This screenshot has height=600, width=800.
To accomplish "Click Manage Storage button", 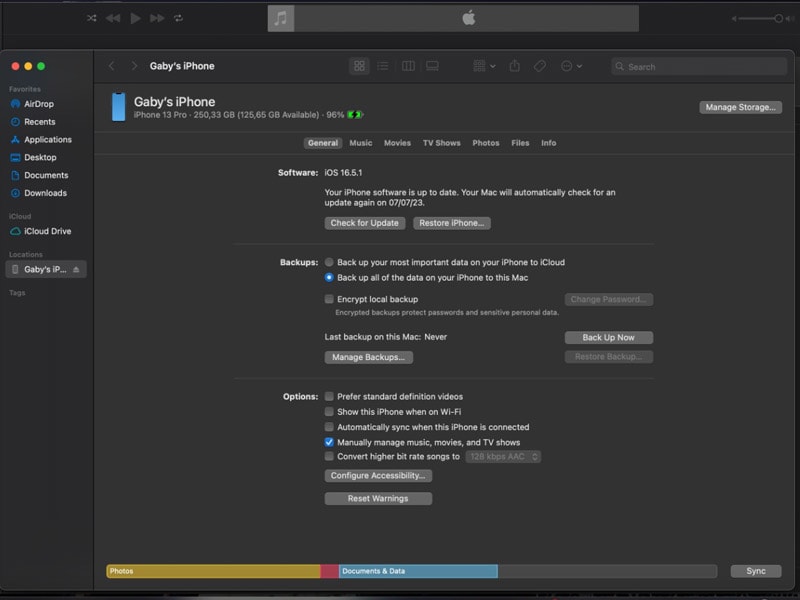I will (740, 107).
